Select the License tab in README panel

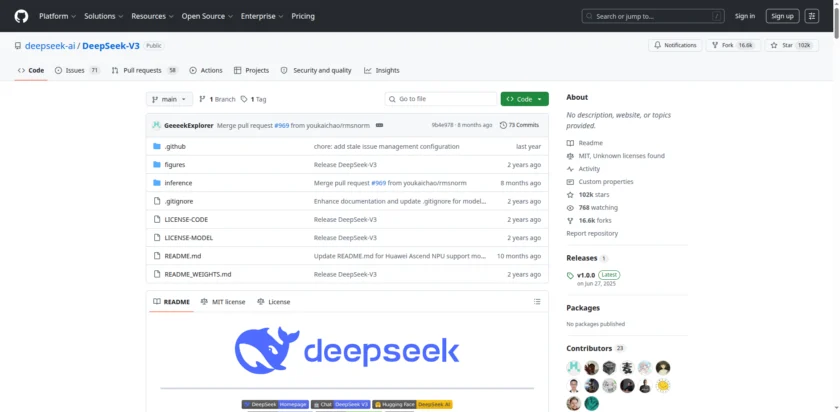pos(273,302)
